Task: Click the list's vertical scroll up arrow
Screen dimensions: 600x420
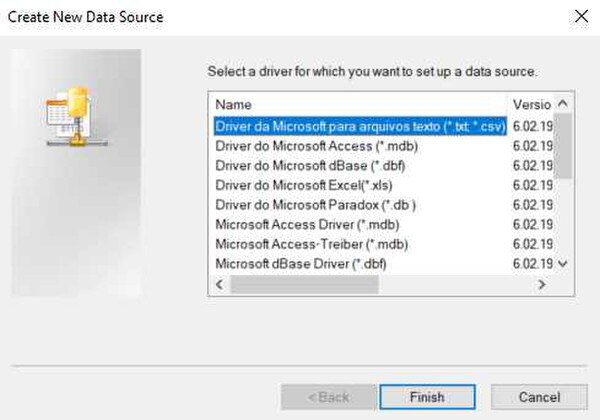Action: (x=562, y=104)
